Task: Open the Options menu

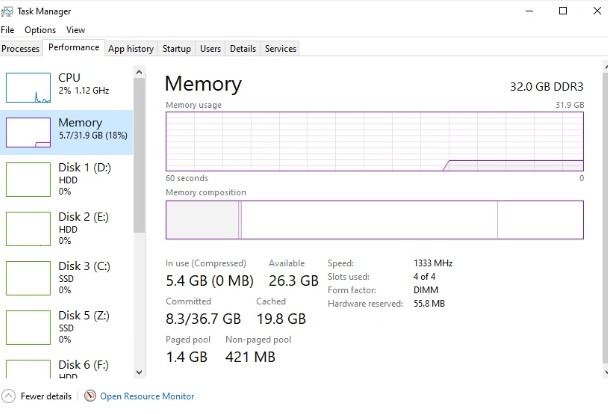Action: [40, 30]
